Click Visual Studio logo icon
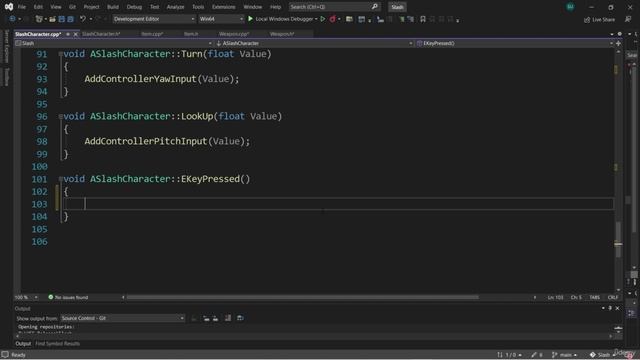The image size is (640, 360). point(9,7)
